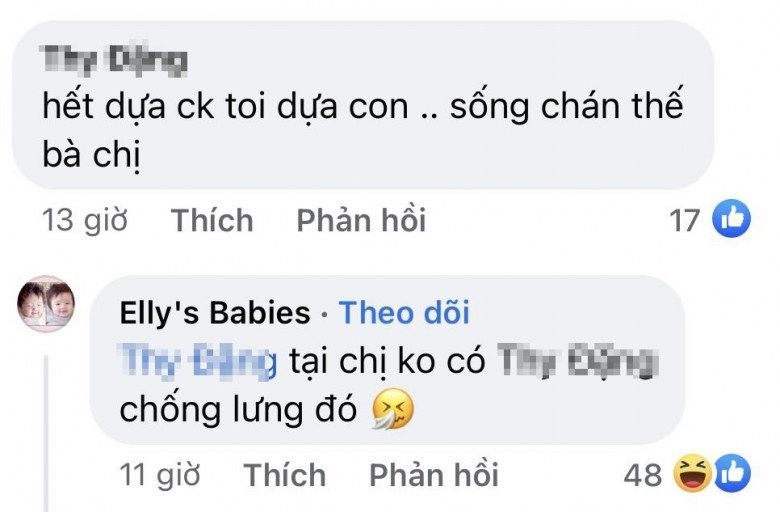Viewport: 780px width, 512px height.
Task: Click the sneezing emoji in the reply
Action: pyautogui.click(x=392, y=410)
